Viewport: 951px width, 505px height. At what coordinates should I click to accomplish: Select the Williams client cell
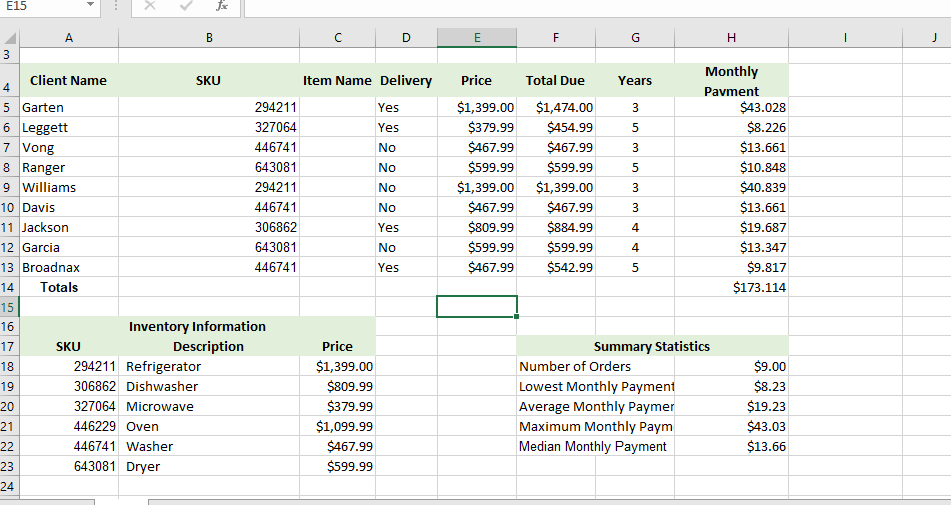(x=69, y=187)
